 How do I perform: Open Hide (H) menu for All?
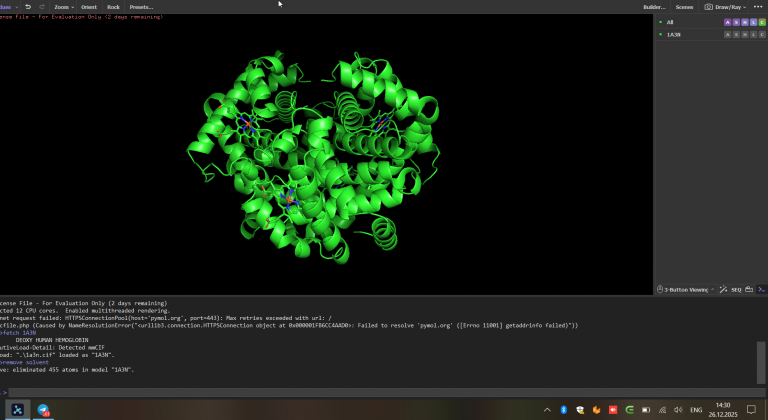[x=745, y=22]
